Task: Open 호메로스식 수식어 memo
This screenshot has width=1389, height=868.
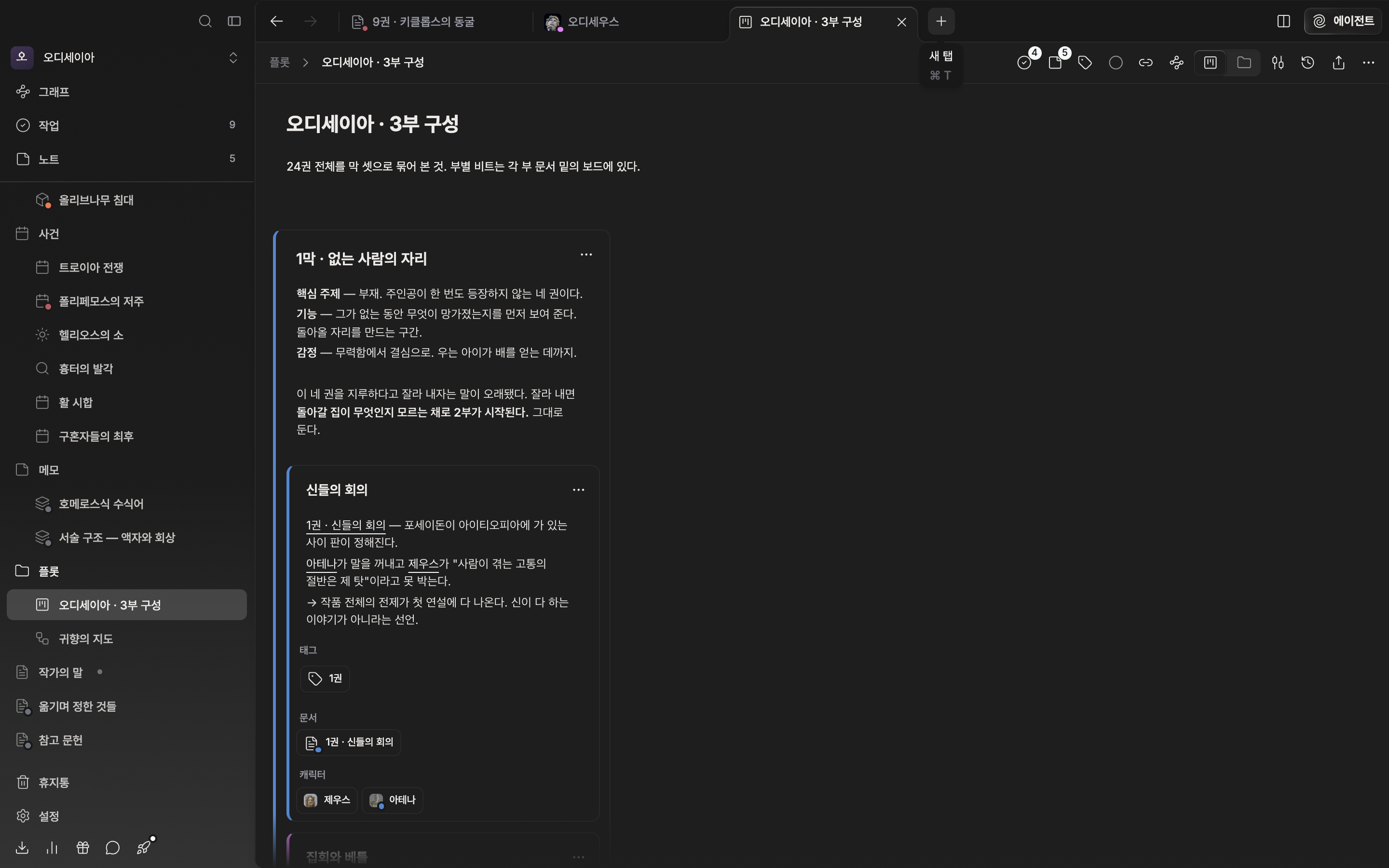Action: tap(126, 503)
